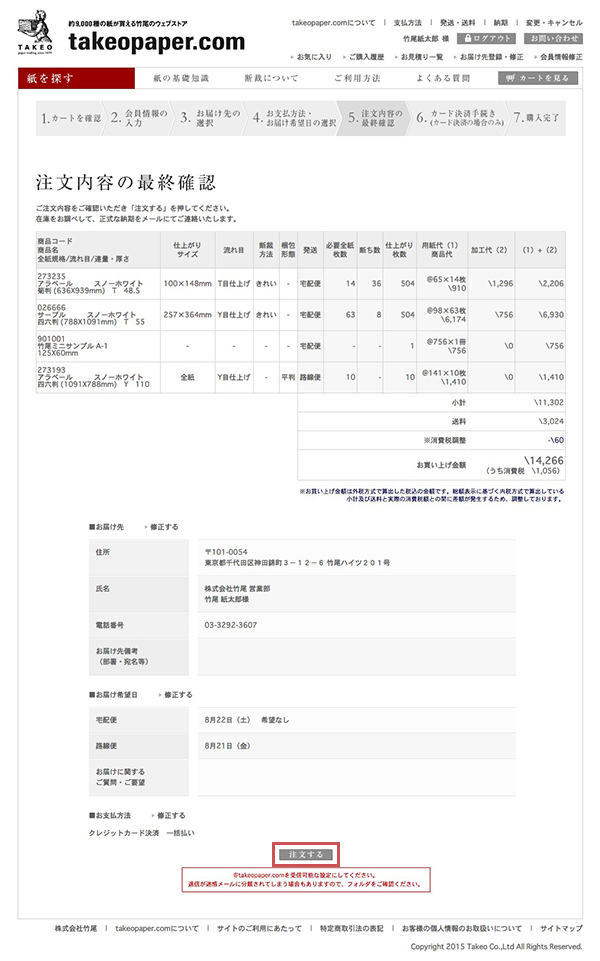Click 修正する next to お届け先
This screenshot has width=600, height=961.
pos(163,525)
